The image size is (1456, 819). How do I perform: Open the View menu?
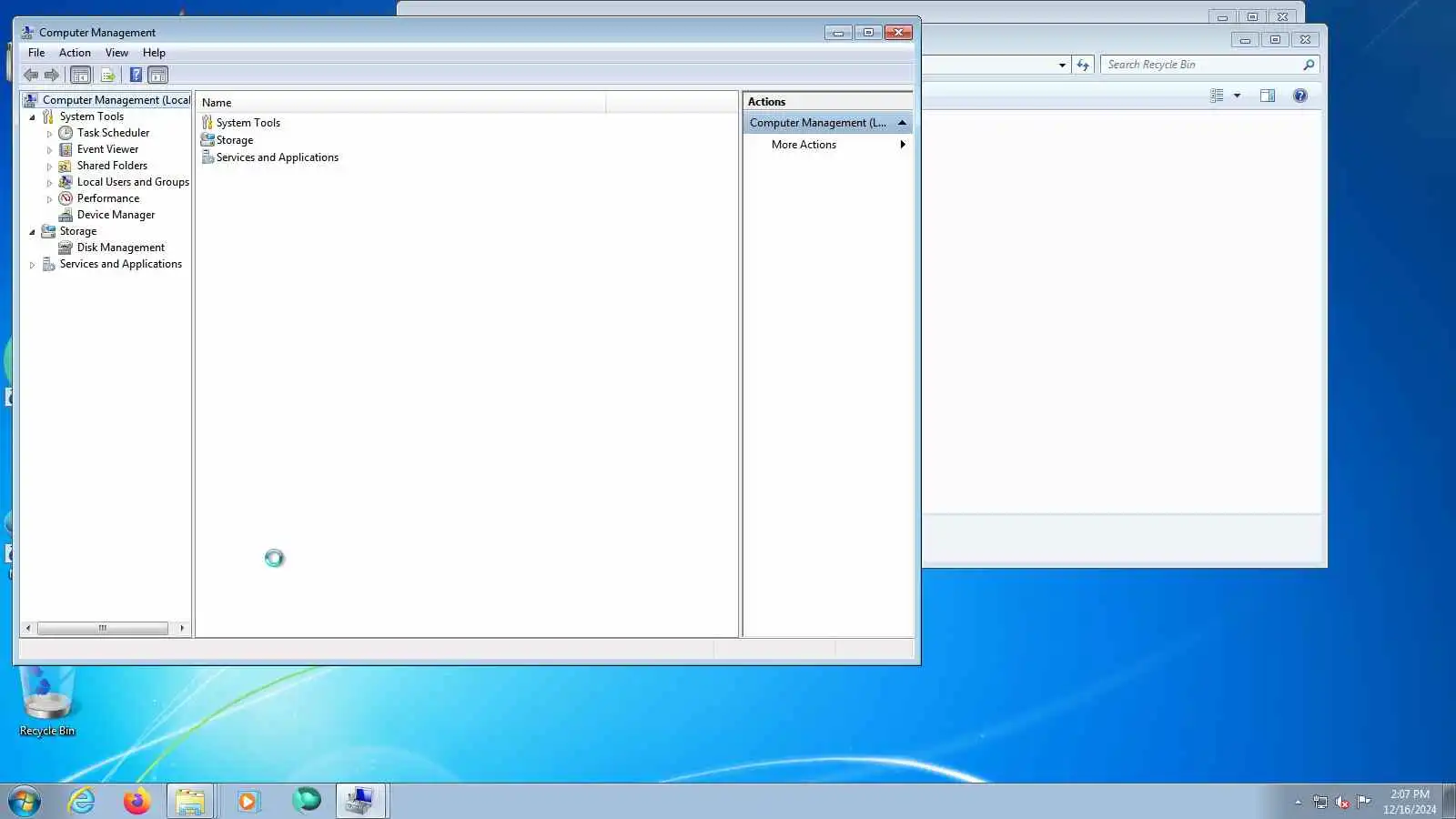coord(116,53)
